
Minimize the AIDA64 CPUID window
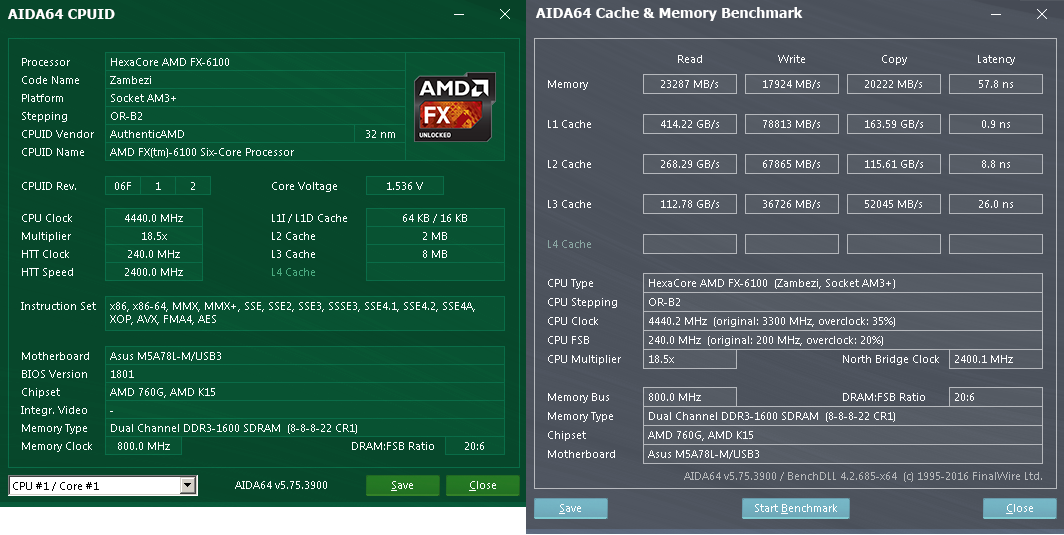click(x=459, y=14)
